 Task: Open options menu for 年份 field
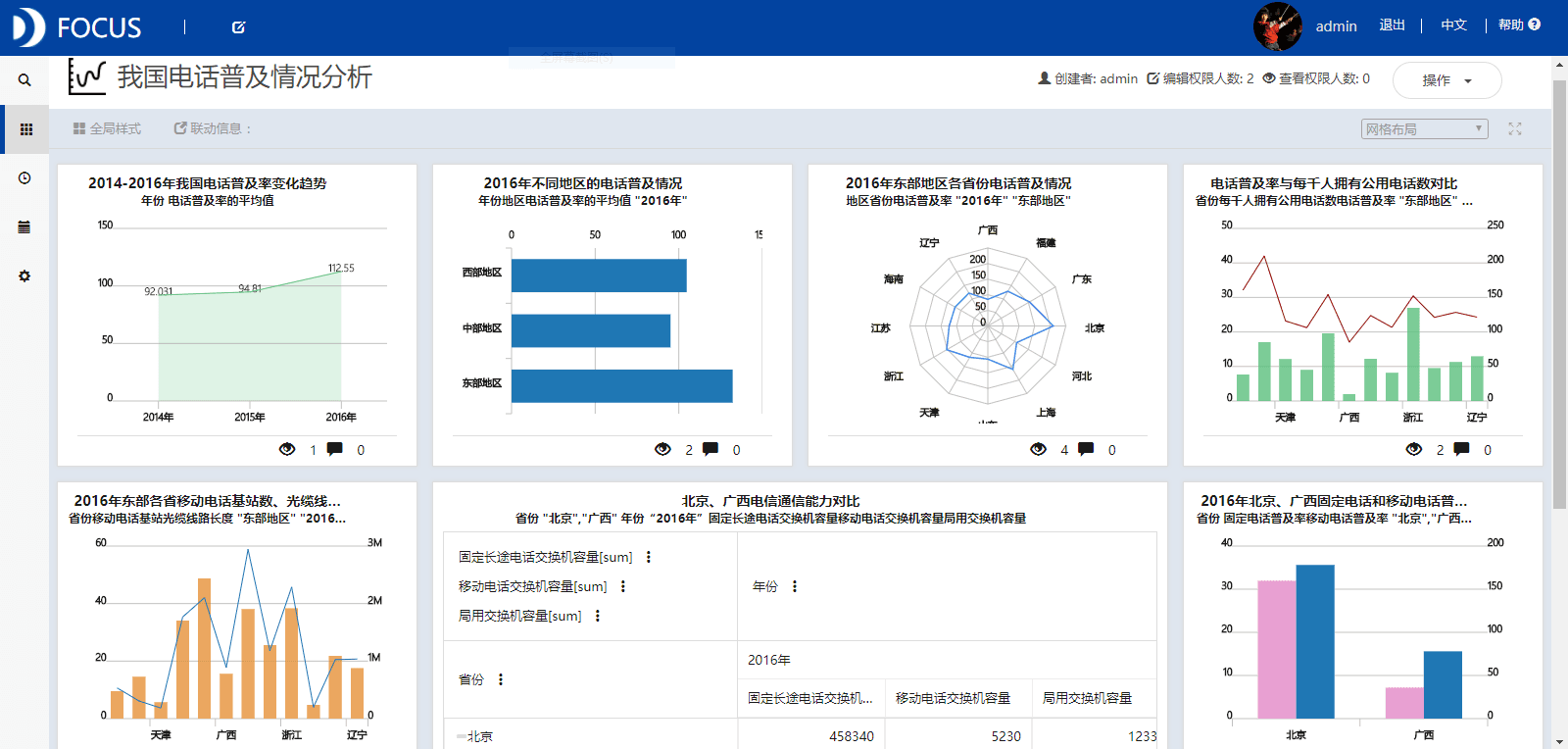point(794,586)
